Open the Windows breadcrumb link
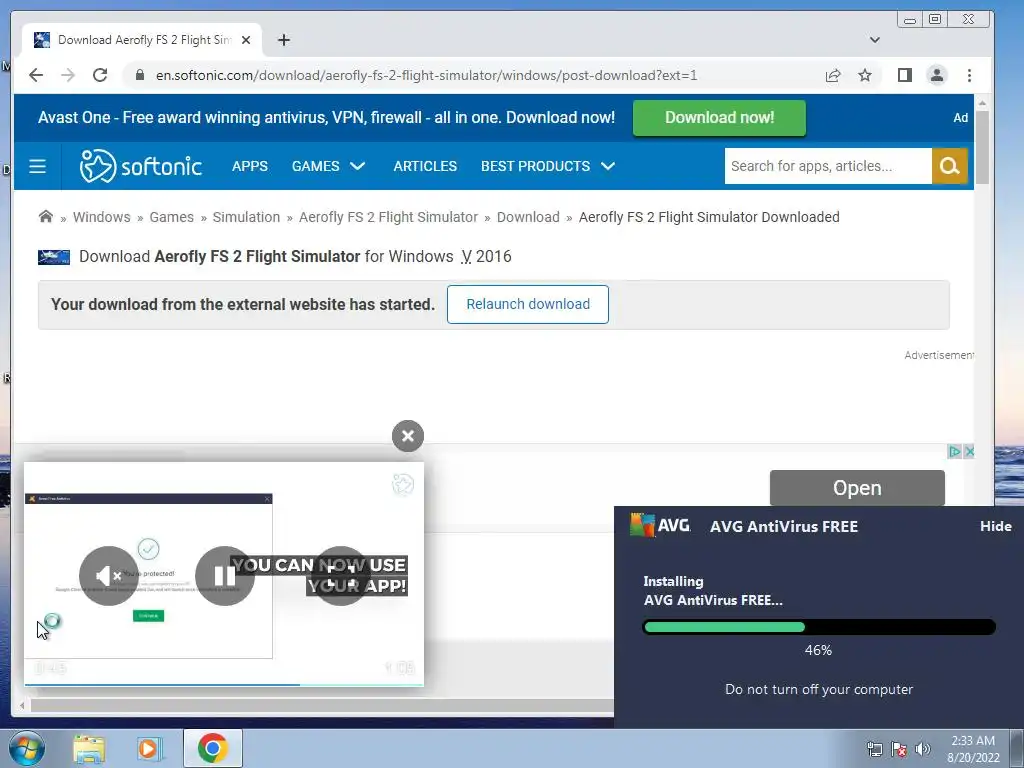Viewport: 1024px width, 768px height. point(101,217)
